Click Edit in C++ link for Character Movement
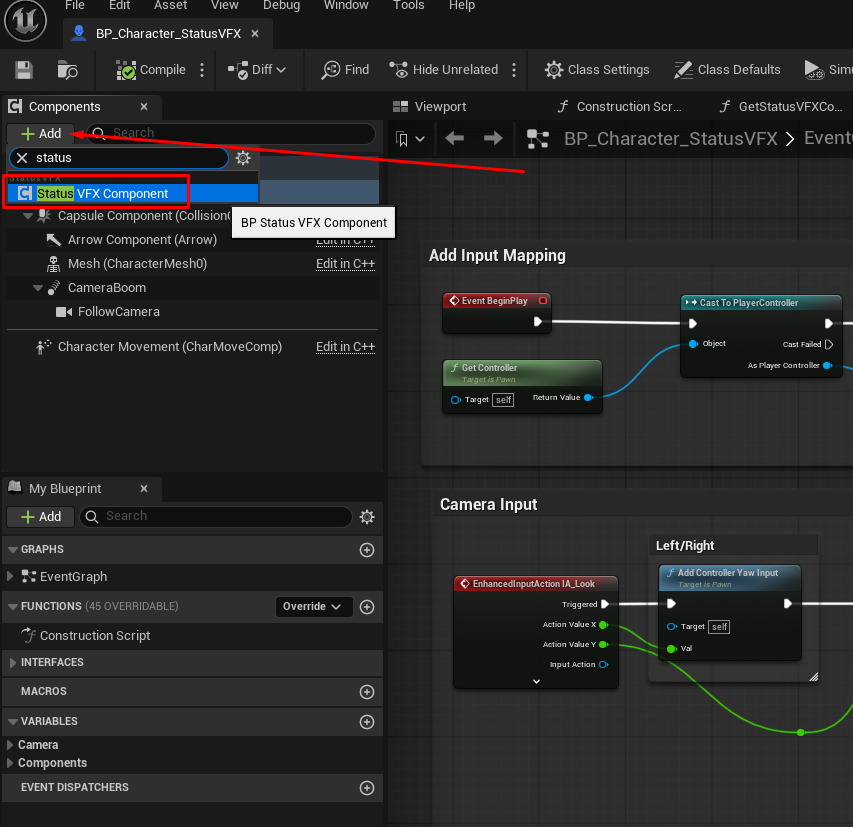 coord(345,347)
